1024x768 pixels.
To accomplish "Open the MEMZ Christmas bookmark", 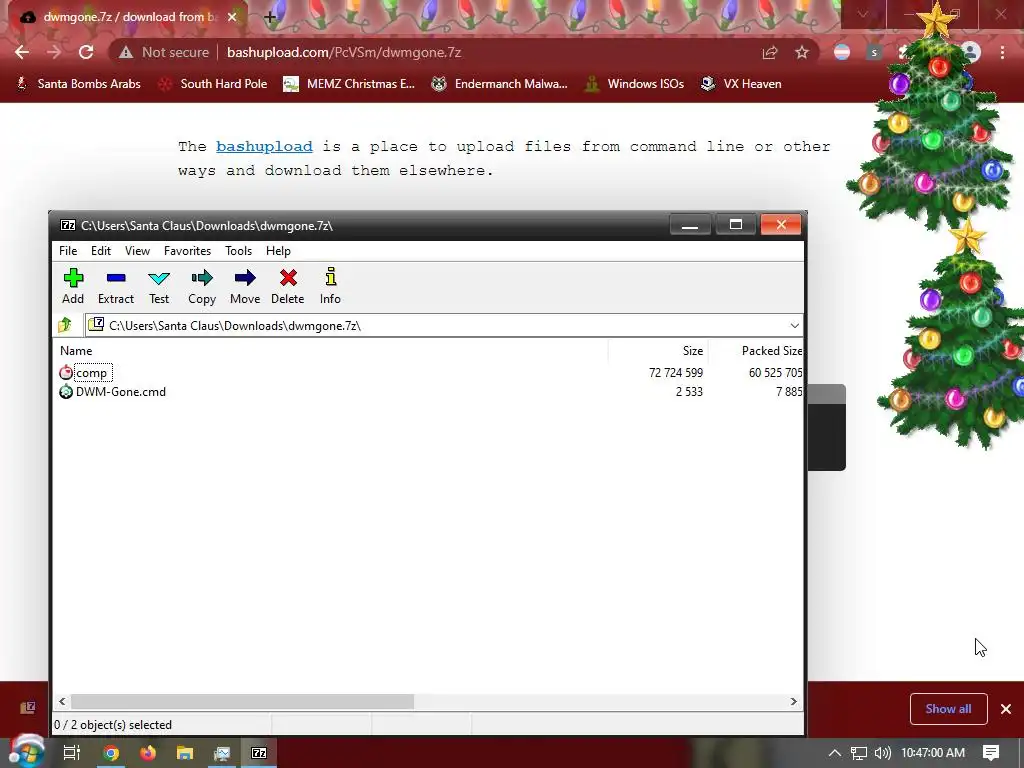I will tap(349, 84).
